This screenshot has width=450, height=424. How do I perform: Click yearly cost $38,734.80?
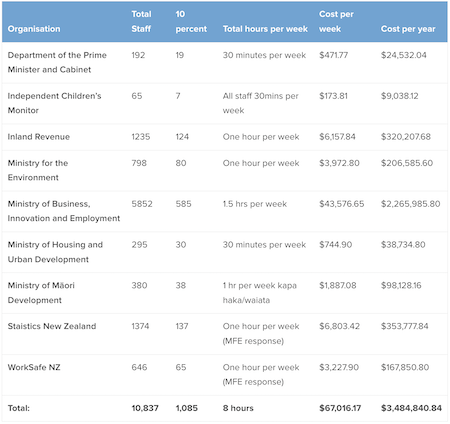[x=403, y=245]
